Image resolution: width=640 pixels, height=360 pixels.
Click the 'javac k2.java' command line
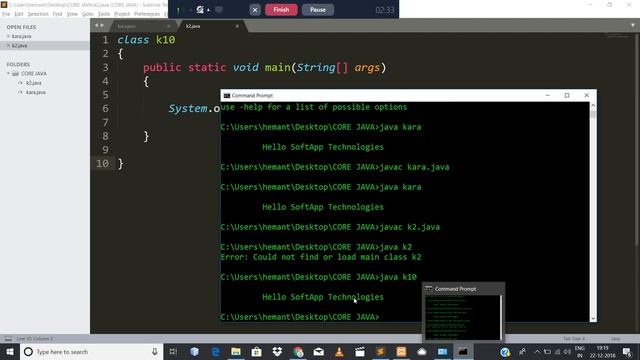[x=330, y=227]
